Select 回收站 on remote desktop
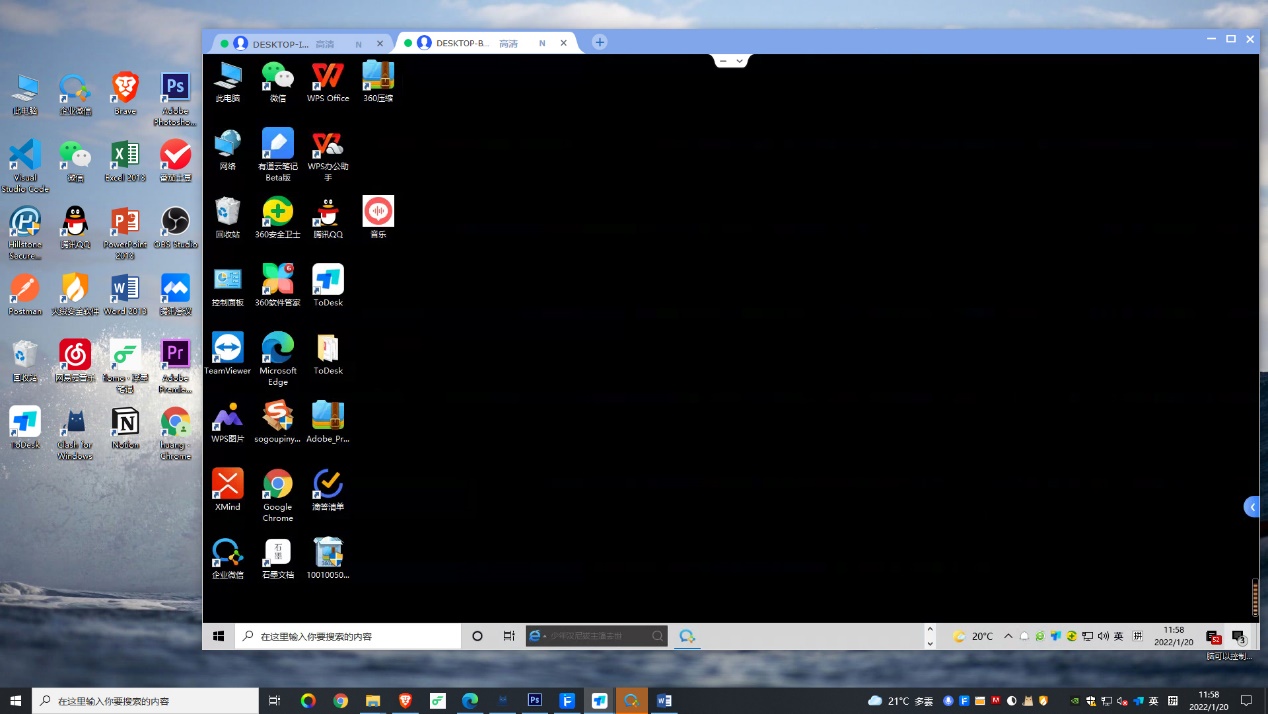This screenshot has height=714, width=1268. tap(228, 218)
